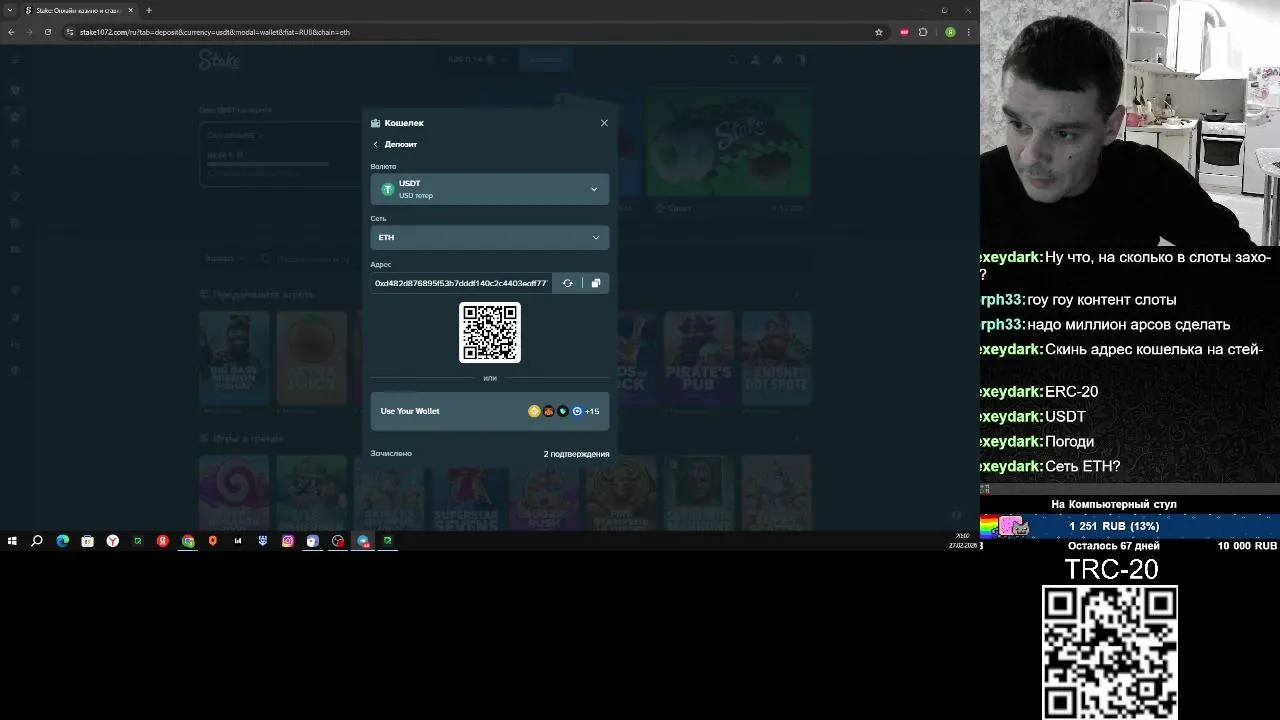Viewport: 1280px width, 720px height.
Task: Click the Осталось 67 дней text
Action: [x=1114, y=546]
